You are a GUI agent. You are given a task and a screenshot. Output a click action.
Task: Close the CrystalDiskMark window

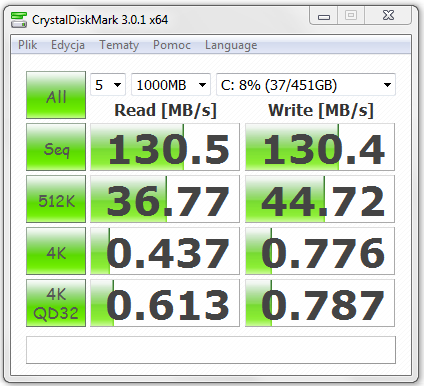pos(388,16)
